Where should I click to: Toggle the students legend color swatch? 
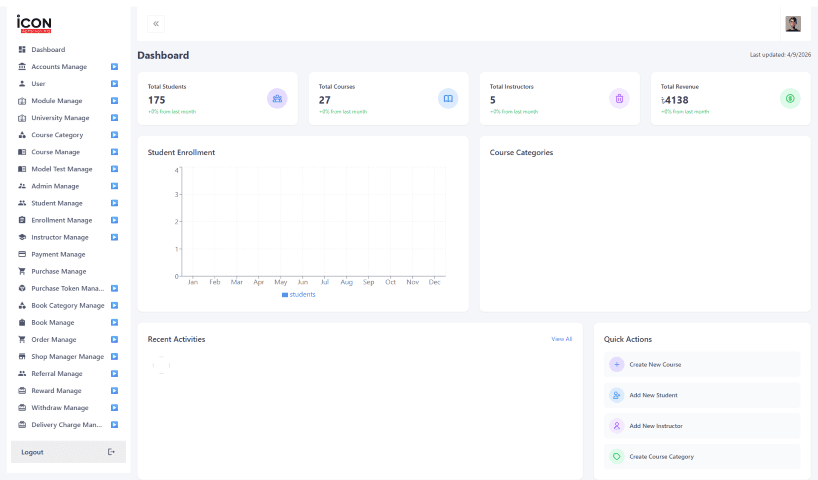[x=285, y=295]
